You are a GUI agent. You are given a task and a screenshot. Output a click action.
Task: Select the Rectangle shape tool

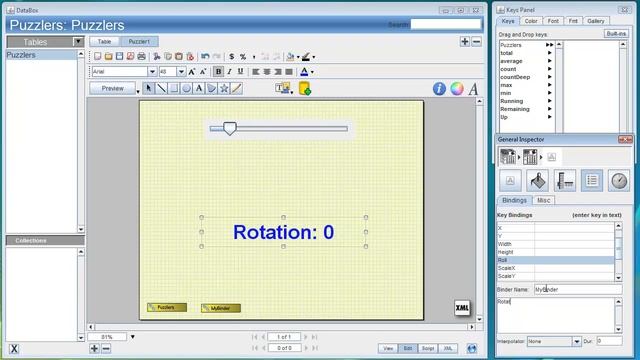[x=174, y=88]
